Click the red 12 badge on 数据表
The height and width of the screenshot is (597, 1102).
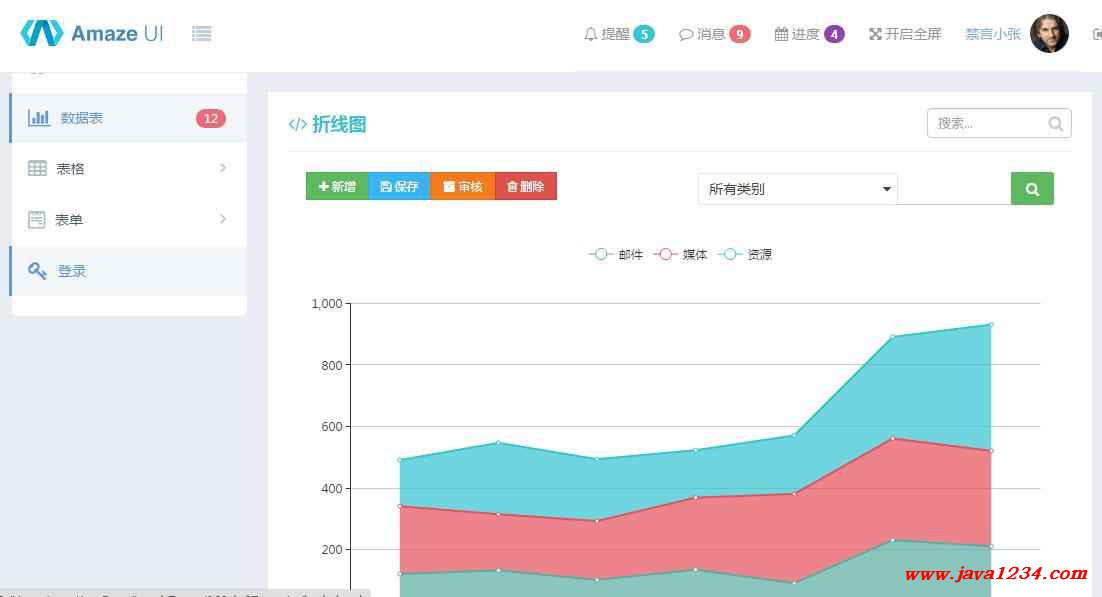pos(211,118)
